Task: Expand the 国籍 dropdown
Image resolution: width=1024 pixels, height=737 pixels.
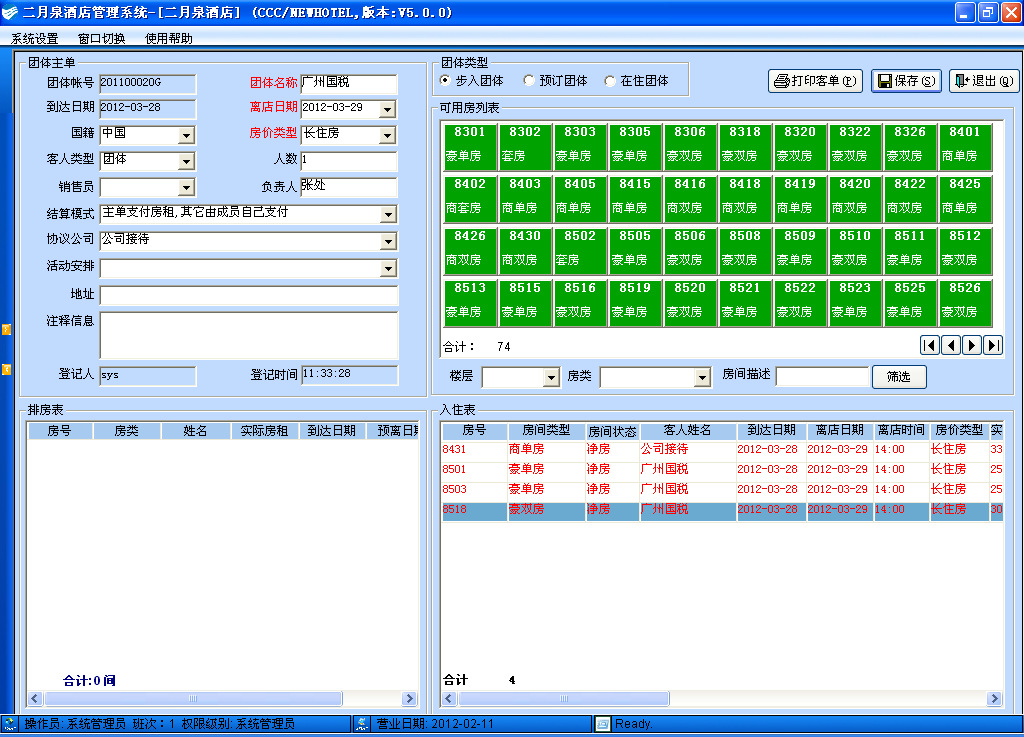Action: 186,135
